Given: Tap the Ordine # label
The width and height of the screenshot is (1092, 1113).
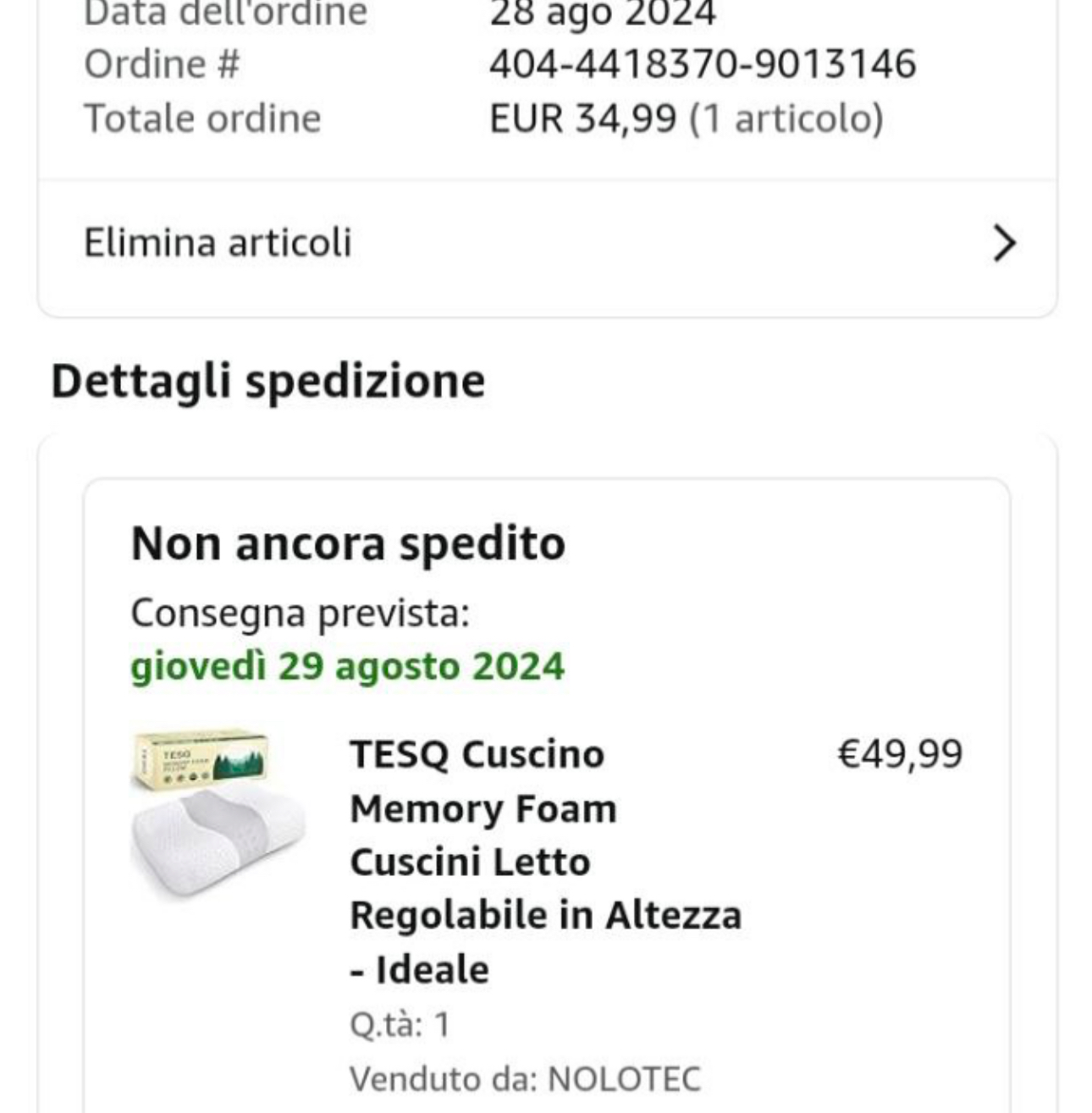Looking at the screenshot, I should coord(162,64).
